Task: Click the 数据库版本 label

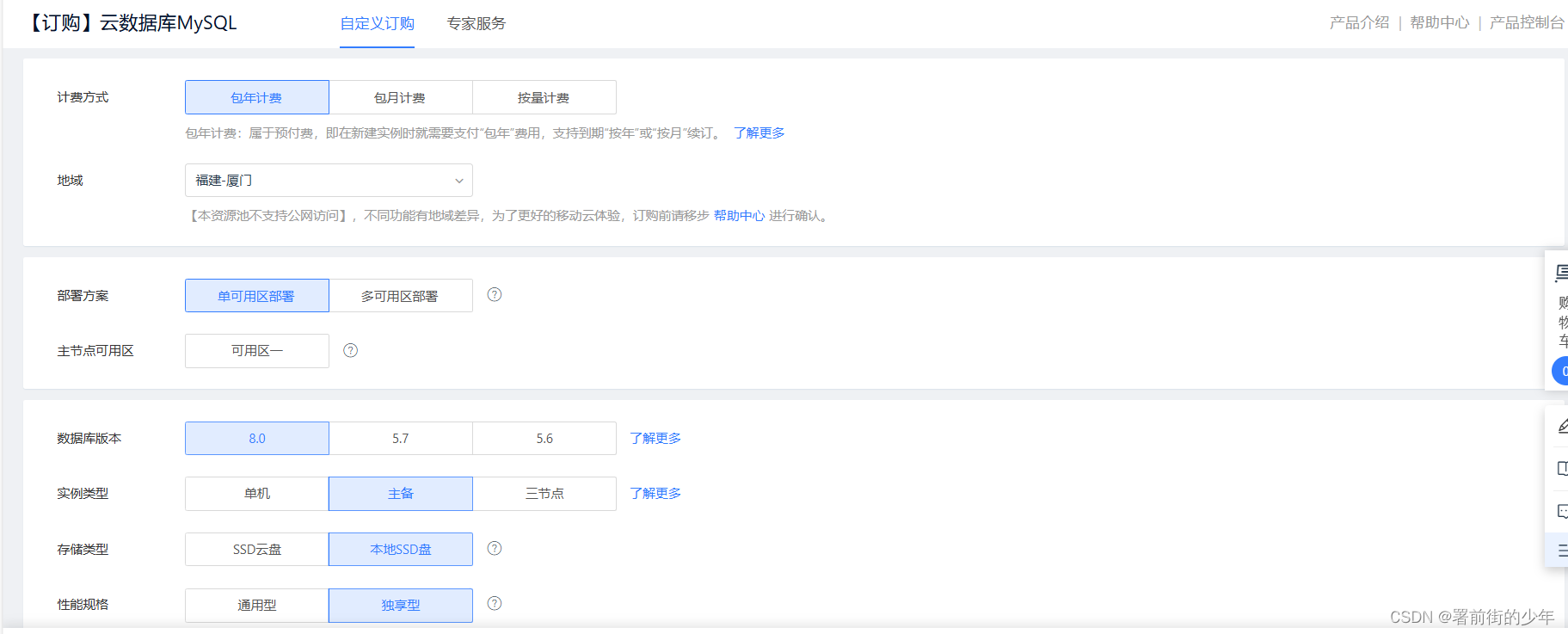Action: click(89, 438)
